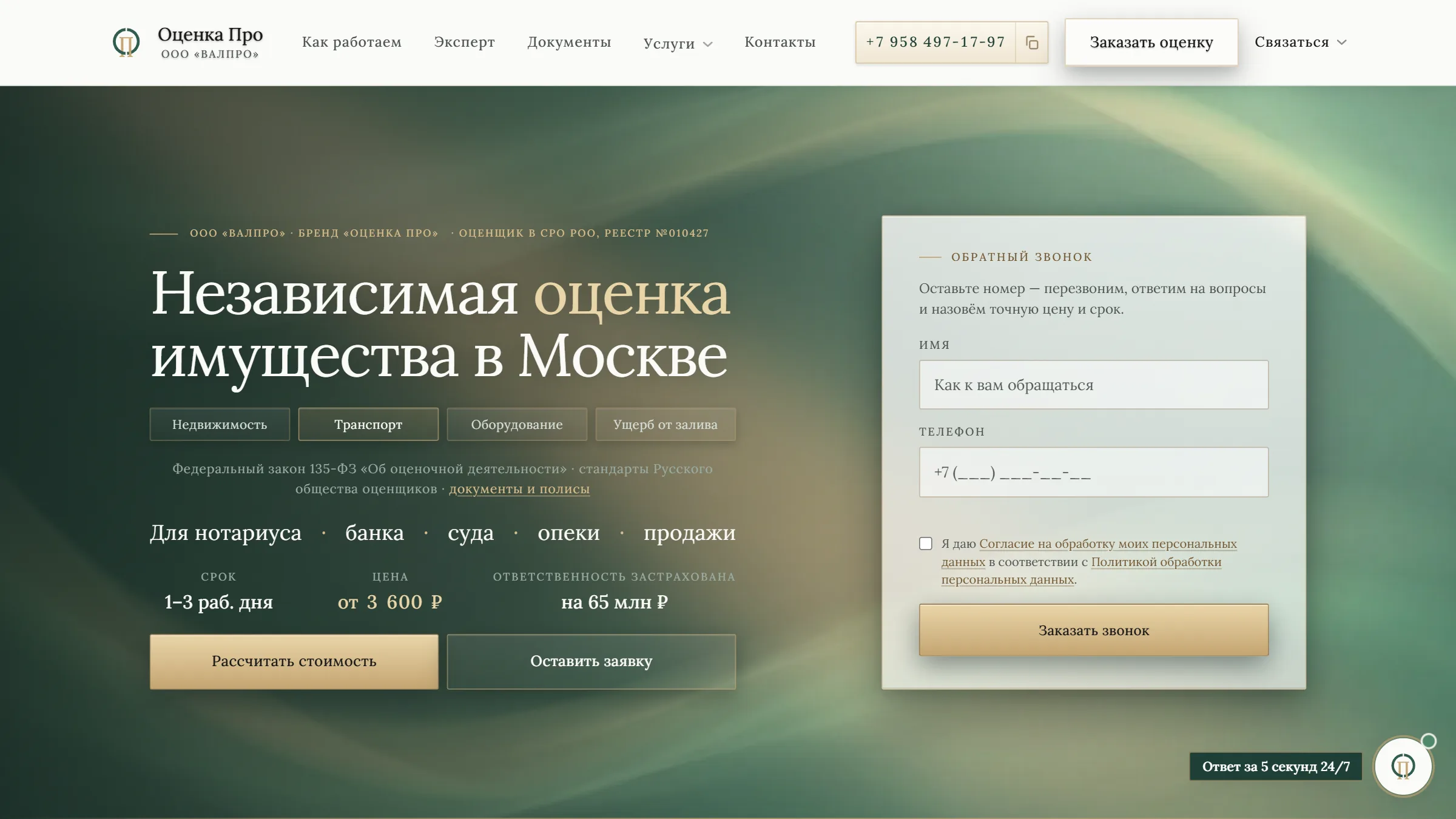Image resolution: width=1456 pixels, height=819 pixels.
Task: Click the Оценка Про brand name text
Action: click(x=211, y=35)
